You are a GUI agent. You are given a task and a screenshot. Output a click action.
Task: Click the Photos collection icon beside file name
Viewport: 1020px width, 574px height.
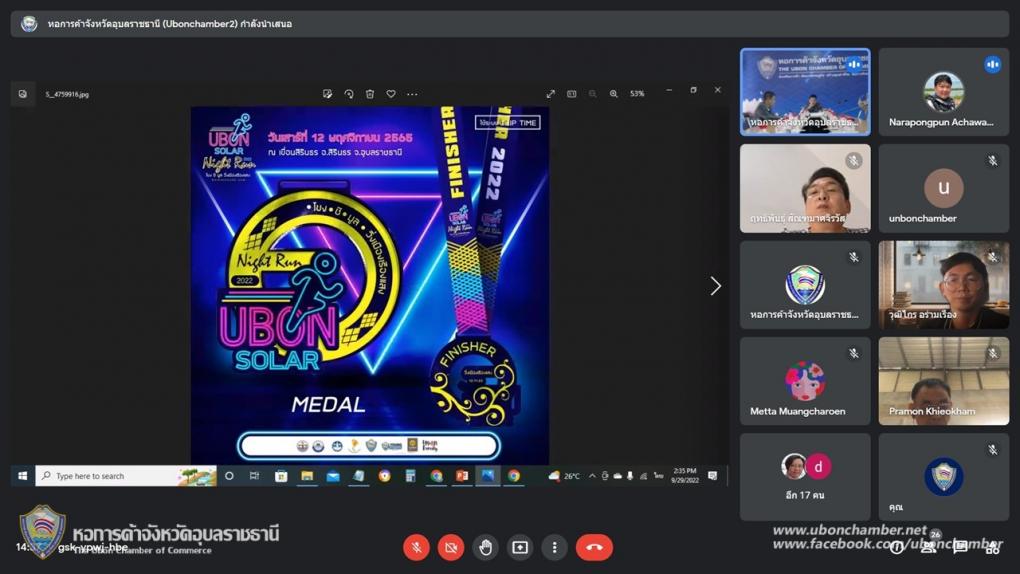click(23, 94)
